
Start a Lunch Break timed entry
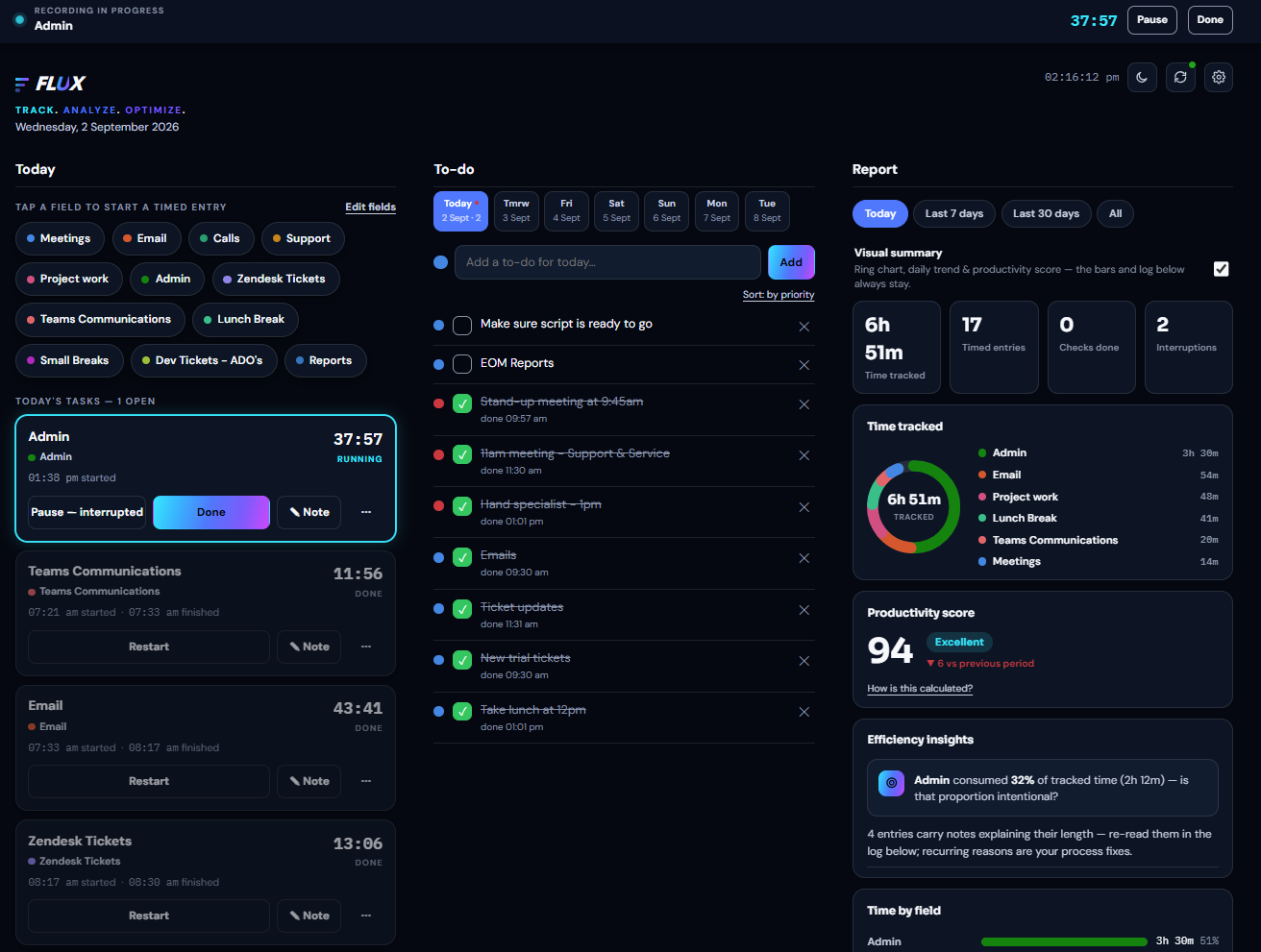click(x=245, y=319)
